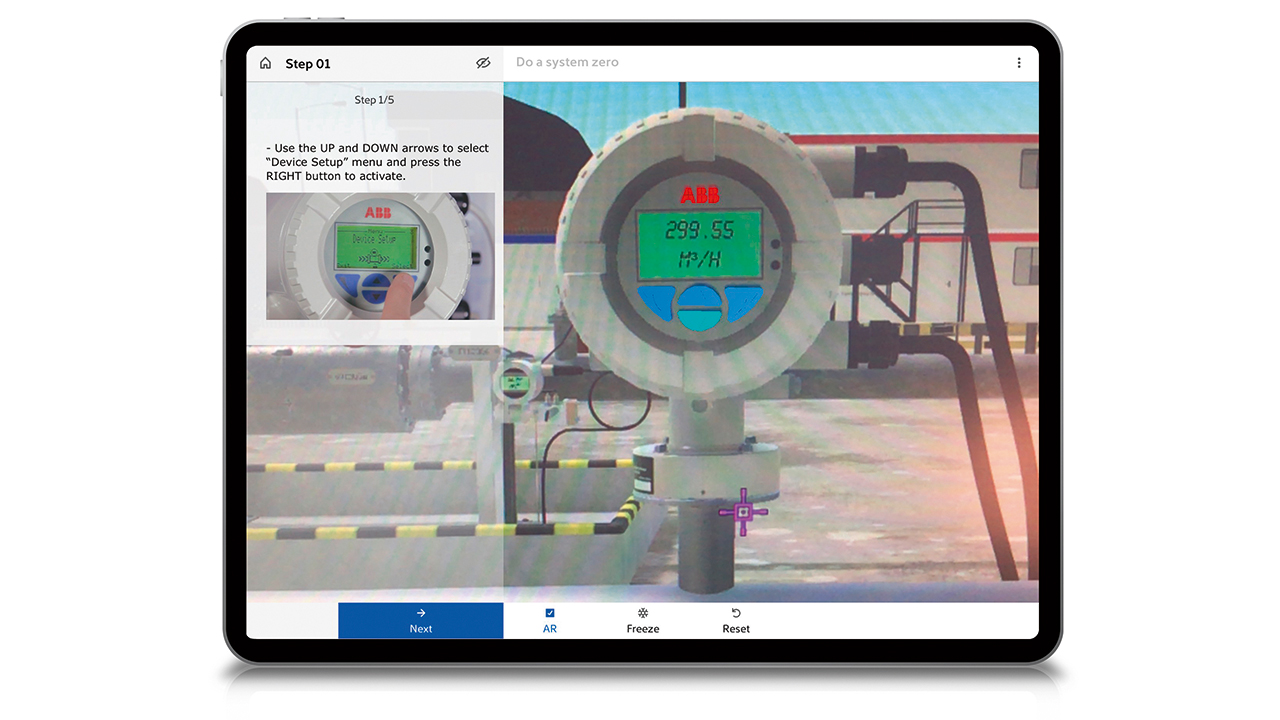Hide the instruction panel with the crossed-eye icon
1280x720 pixels.
483,63
